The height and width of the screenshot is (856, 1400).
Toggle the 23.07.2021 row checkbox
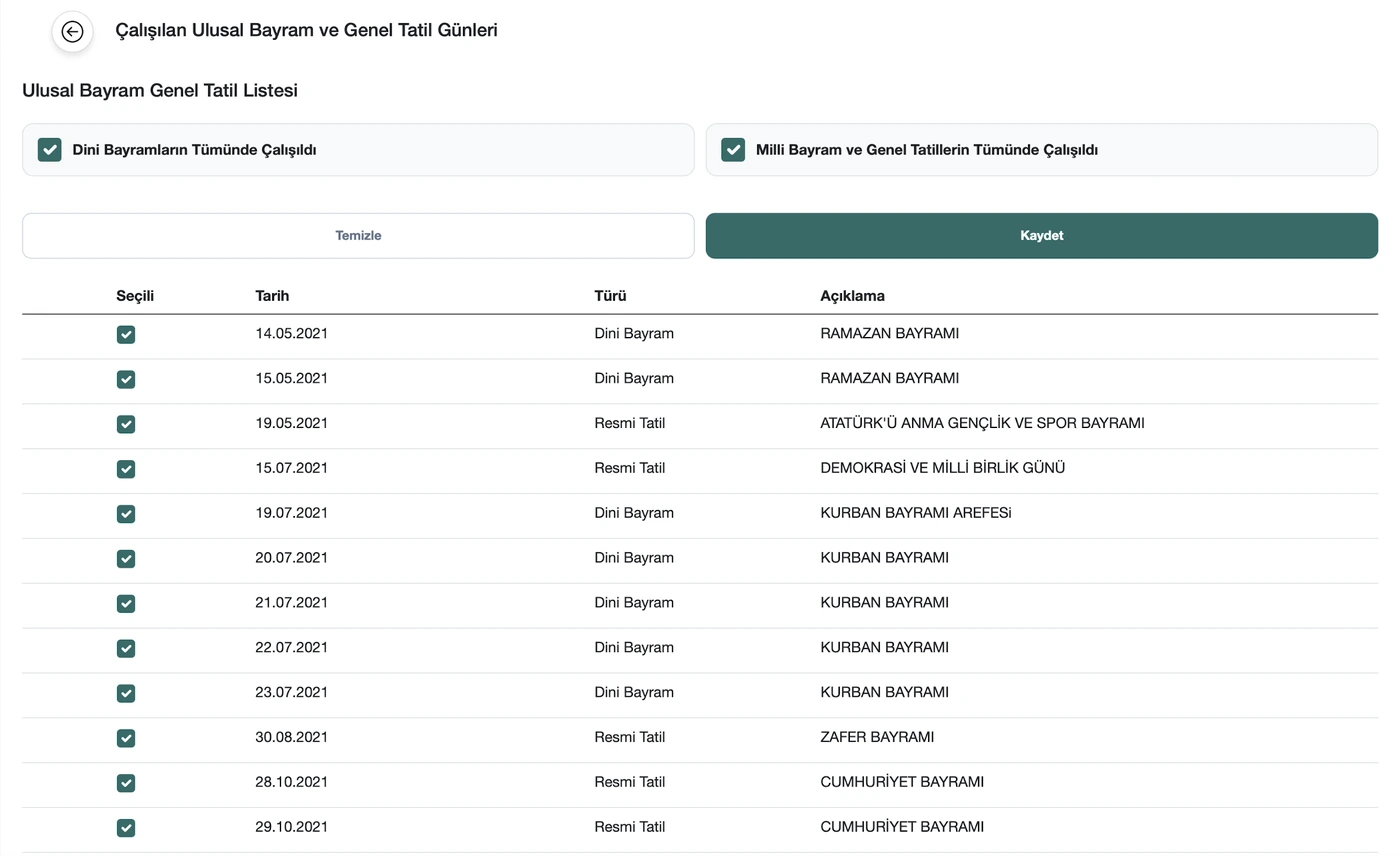point(126,693)
